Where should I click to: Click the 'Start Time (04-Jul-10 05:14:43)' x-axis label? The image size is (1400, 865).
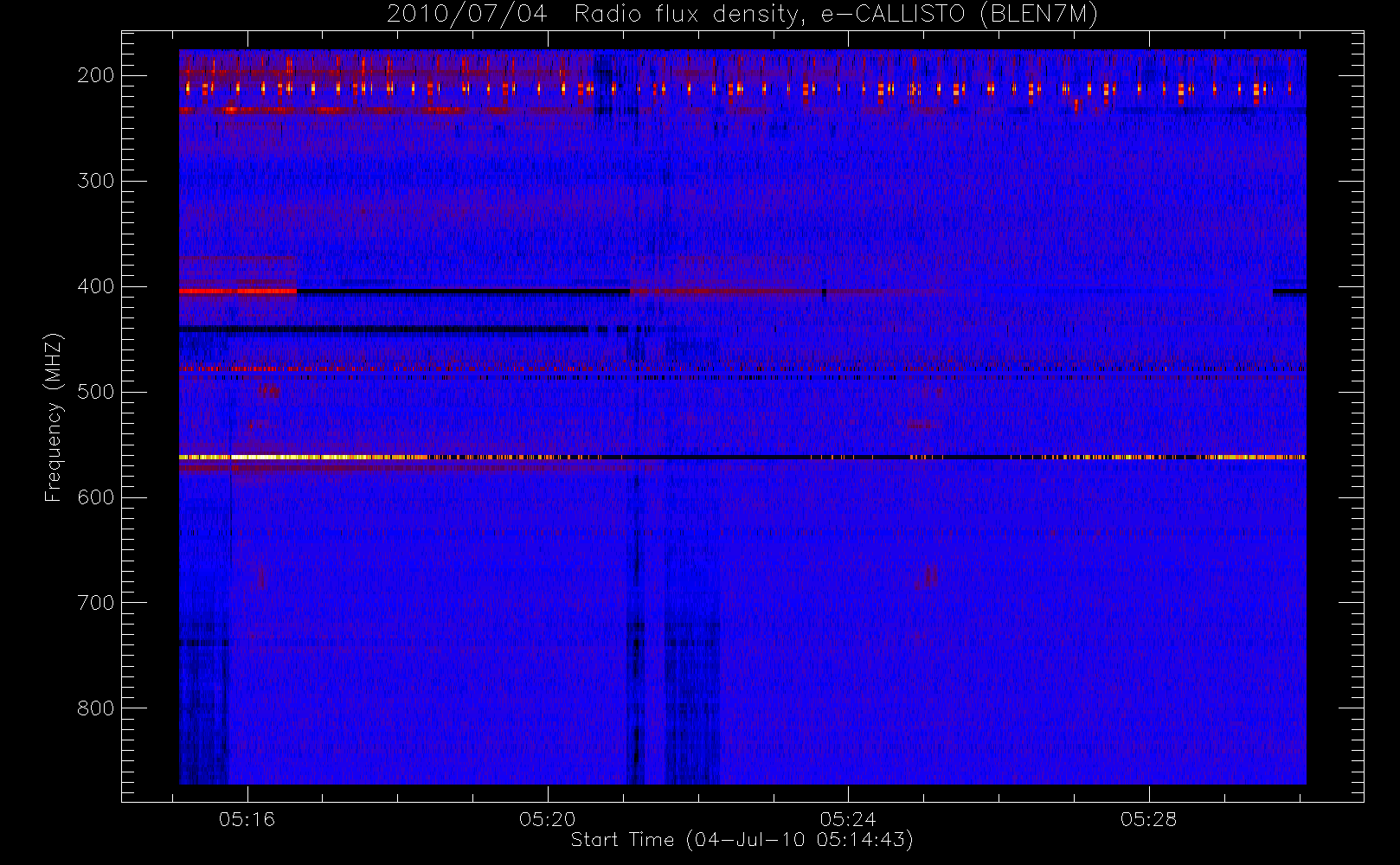click(x=742, y=840)
